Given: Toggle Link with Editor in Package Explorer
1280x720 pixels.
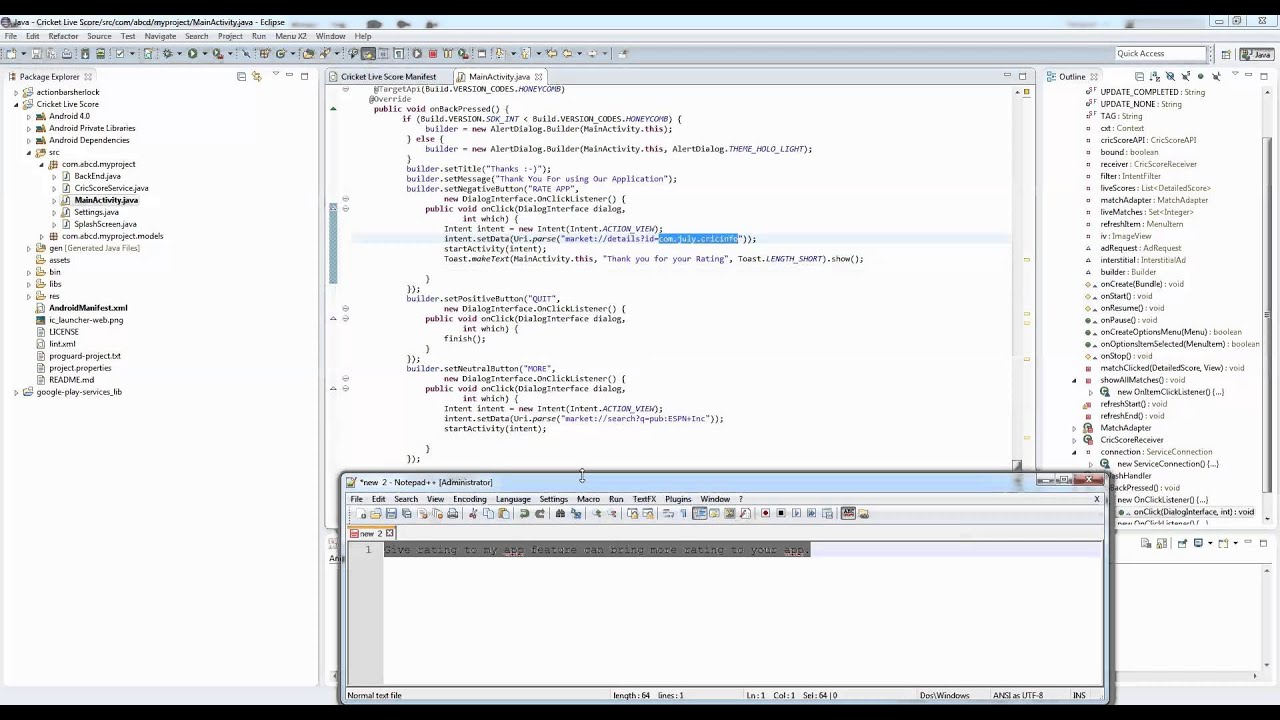Looking at the screenshot, I should (x=257, y=77).
